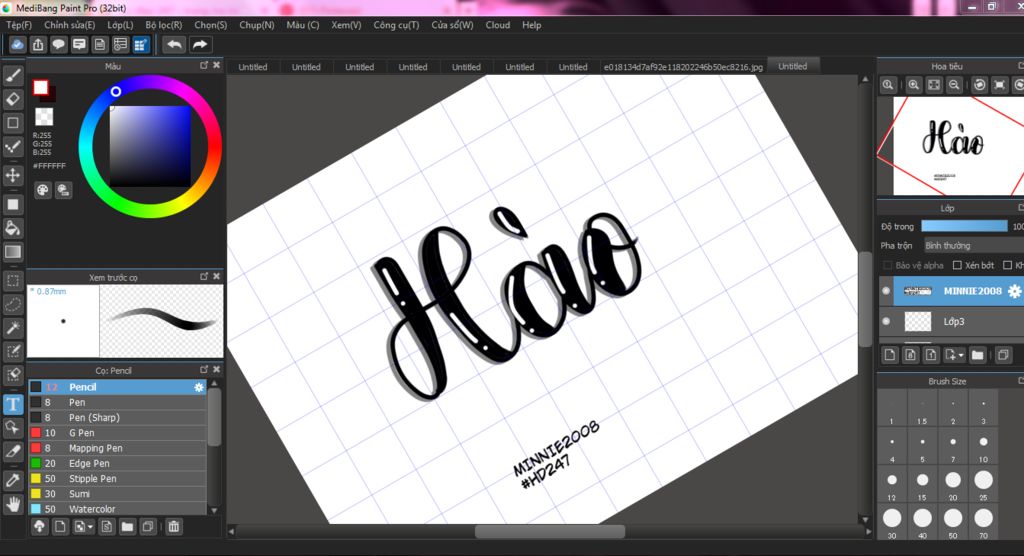Select the Divide tool
The width and height of the screenshot is (1024, 556).
pos(13,451)
